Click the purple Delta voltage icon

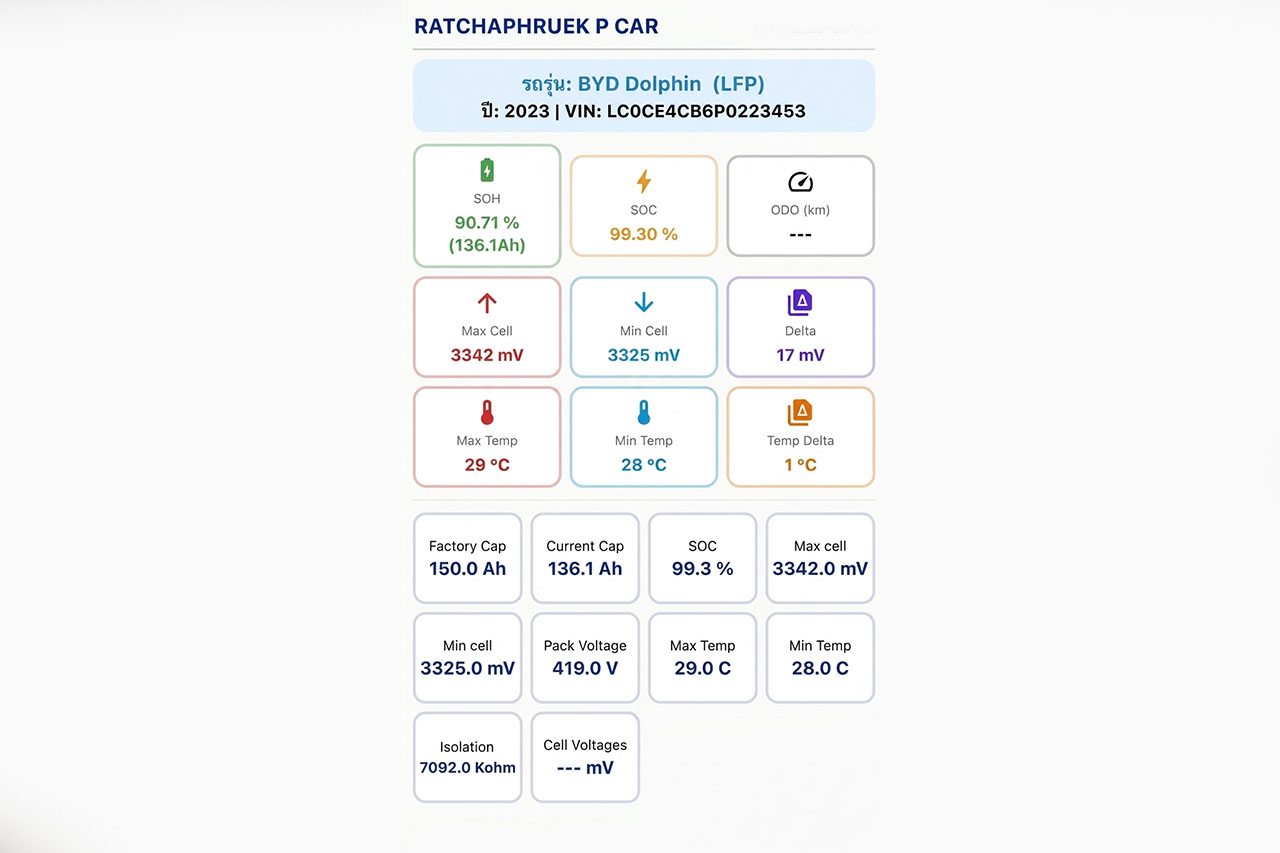pyautogui.click(x=800, y=303)
